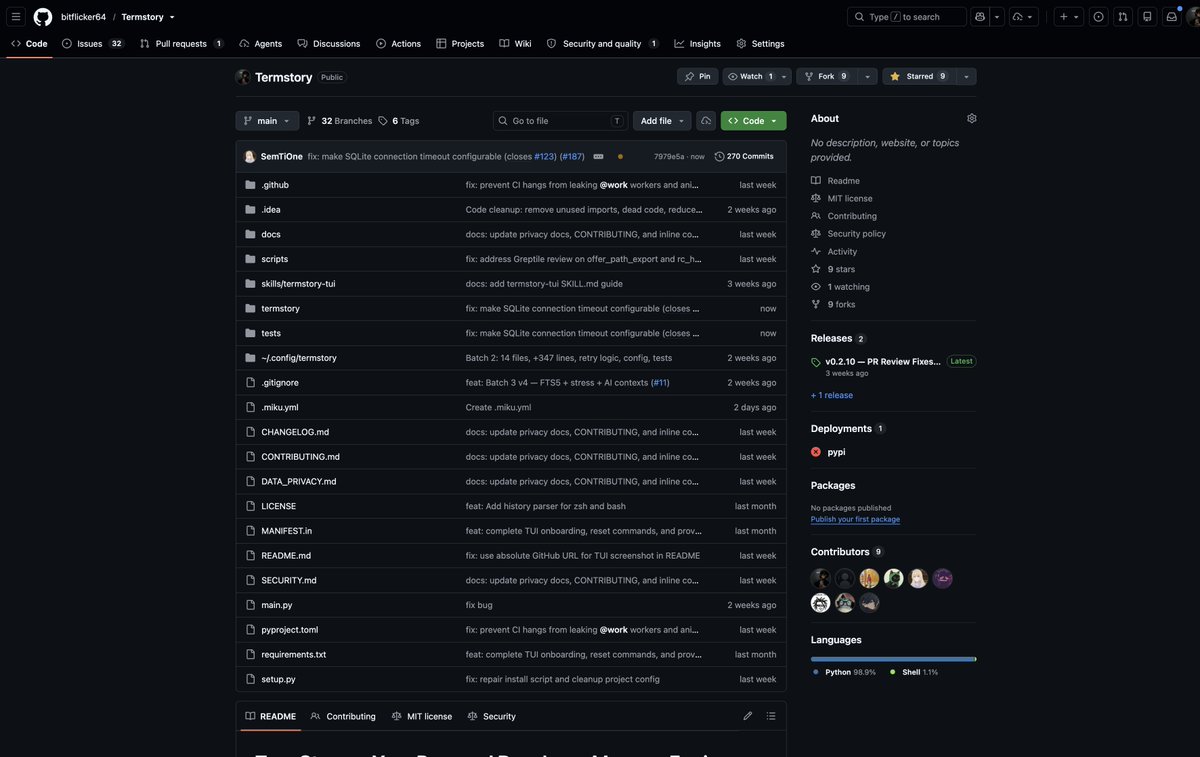Screen dimensions: 1200x757
Task: Click the file icon for LICENSE
Action: [x=251, y=506]
